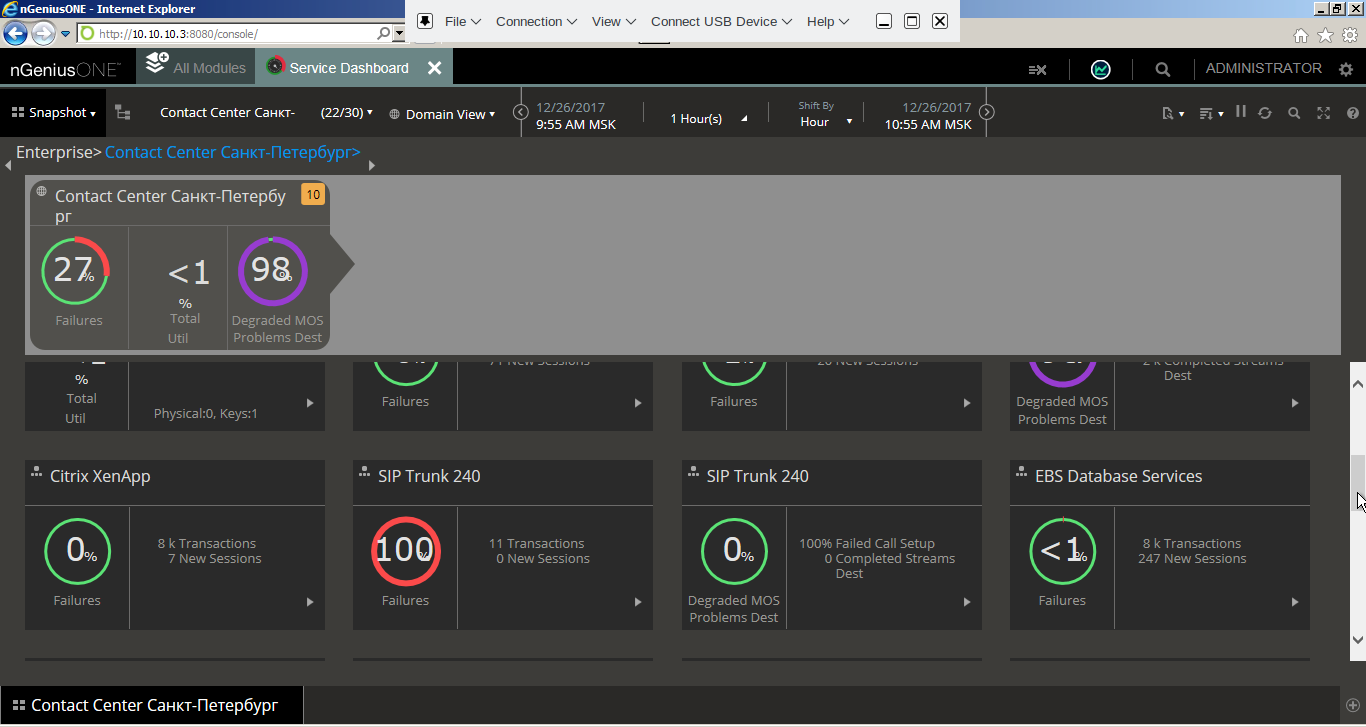
Task: Close the Service Dashboard tab
Action: pyautogui.click(x=434, y=68)
